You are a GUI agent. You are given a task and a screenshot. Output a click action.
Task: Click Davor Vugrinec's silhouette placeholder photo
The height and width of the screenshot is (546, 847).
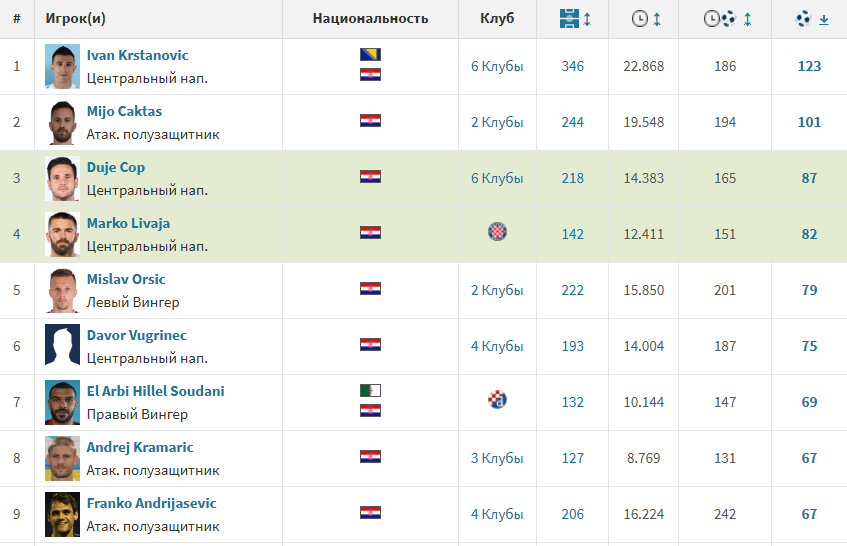[x=62, y=346]
